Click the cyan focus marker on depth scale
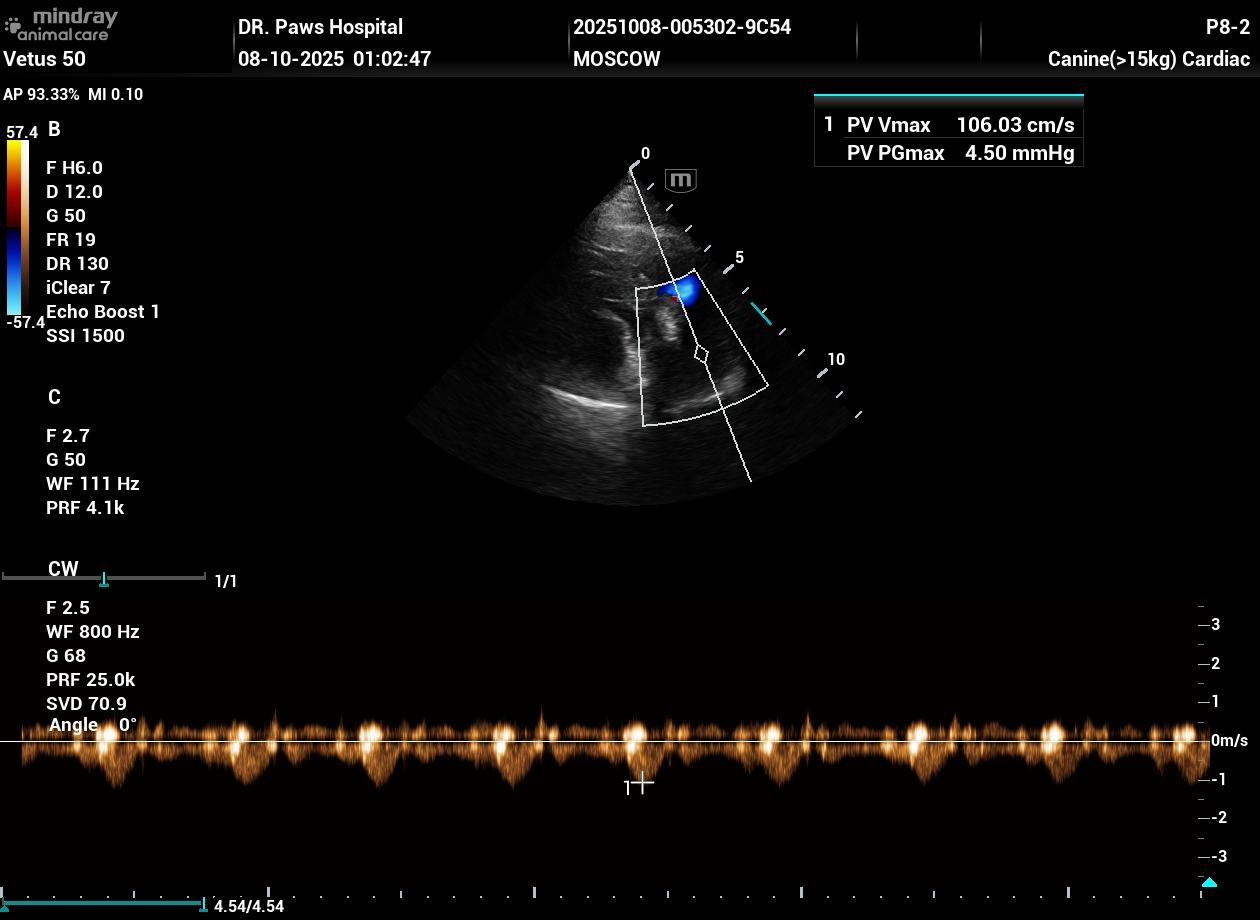 761,314
